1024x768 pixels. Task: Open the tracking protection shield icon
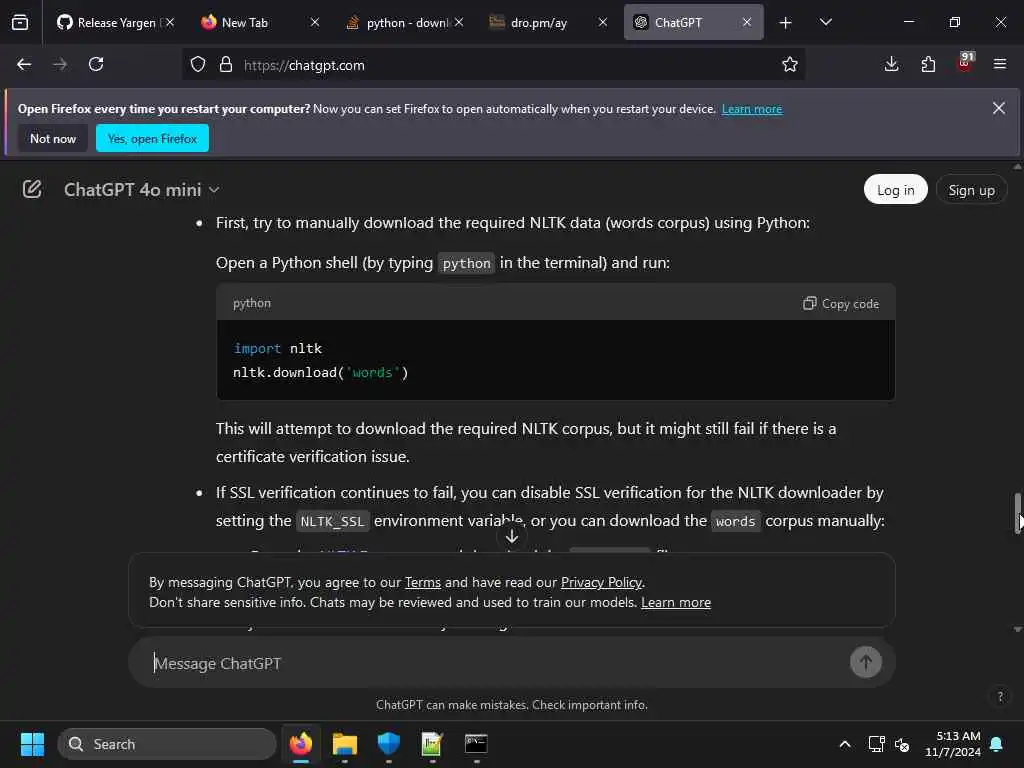click(x=198, y=65)
